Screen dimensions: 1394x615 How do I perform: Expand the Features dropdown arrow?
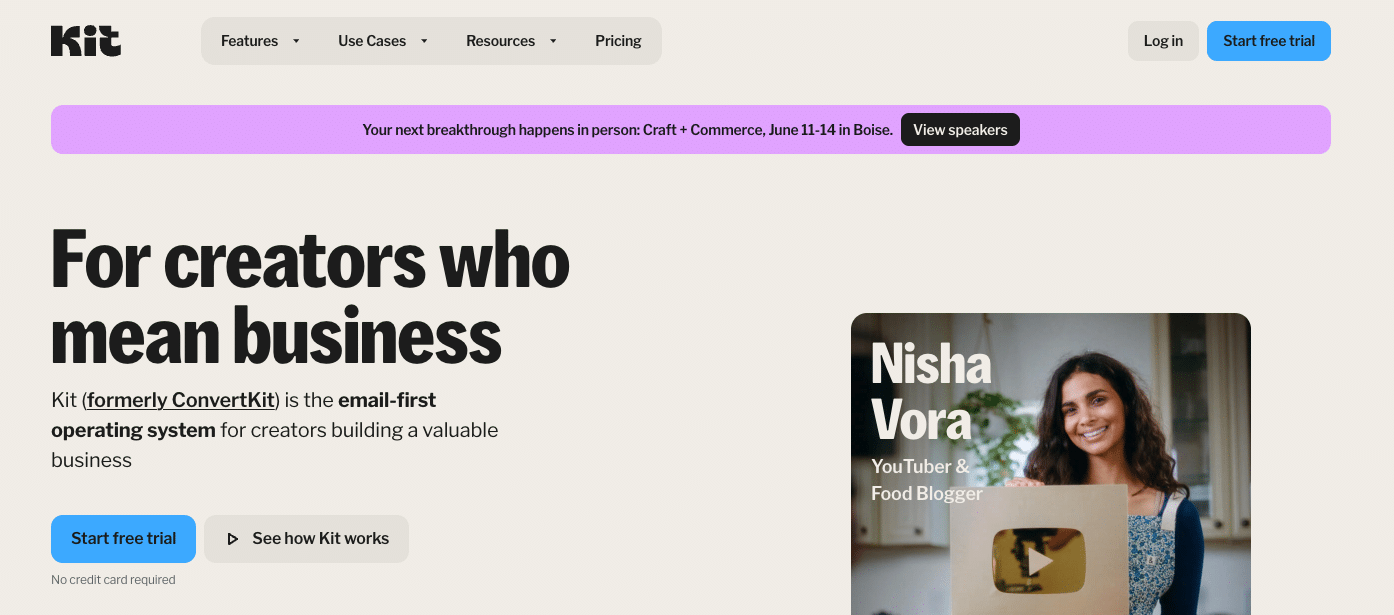pyautogui.click(x=296, y=41)
